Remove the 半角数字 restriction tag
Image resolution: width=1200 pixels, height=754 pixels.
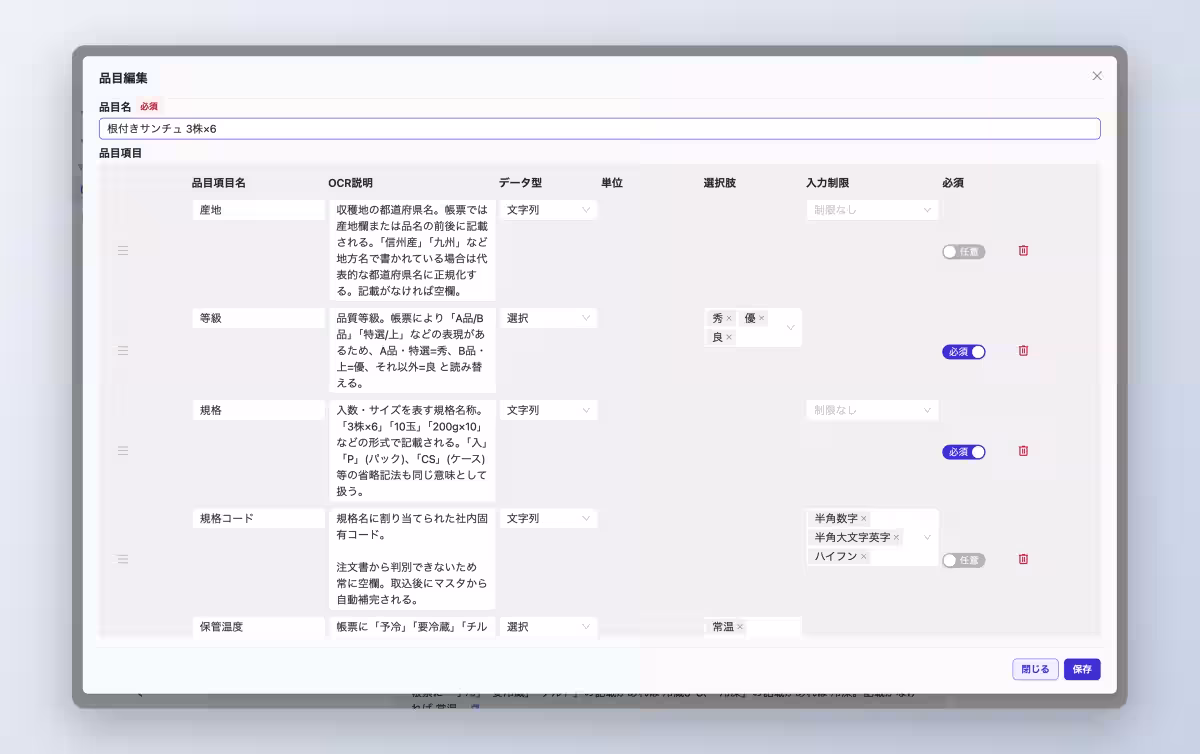click(864, 519)
